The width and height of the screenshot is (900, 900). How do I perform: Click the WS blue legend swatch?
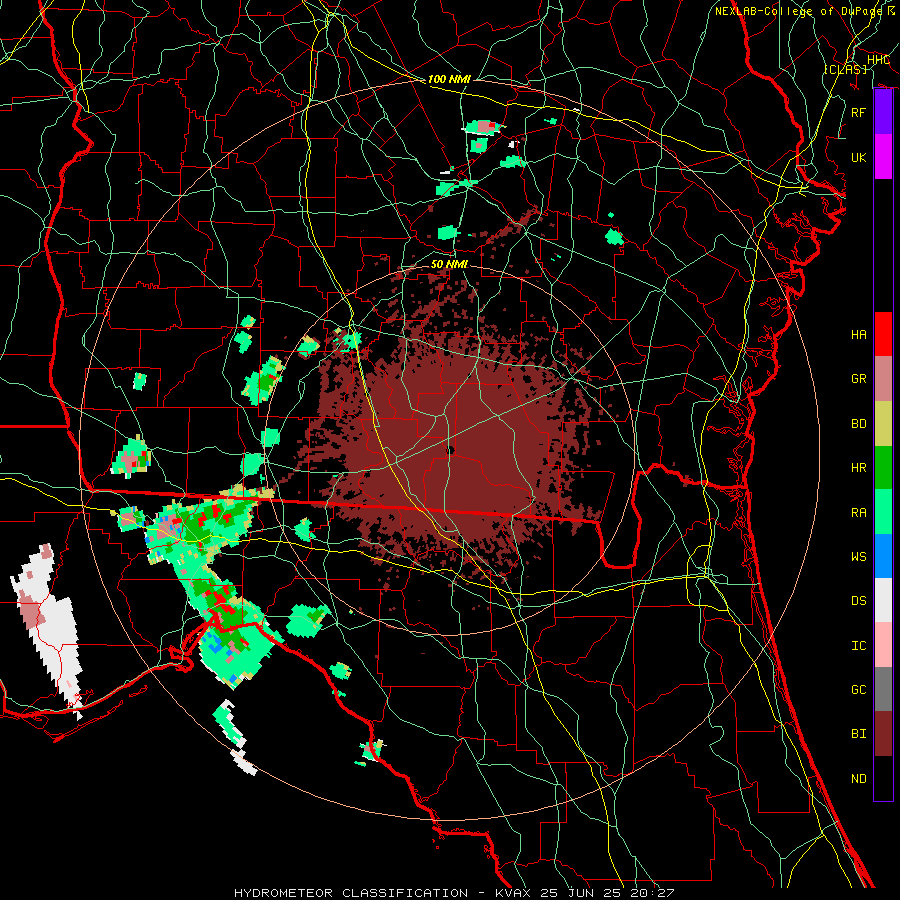(883, 556)
